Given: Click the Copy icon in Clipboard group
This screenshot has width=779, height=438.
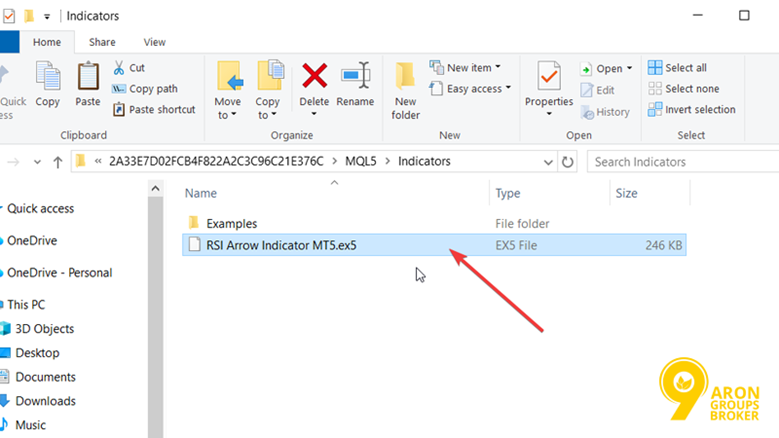Looking at the screenshot, I should 47,77.
